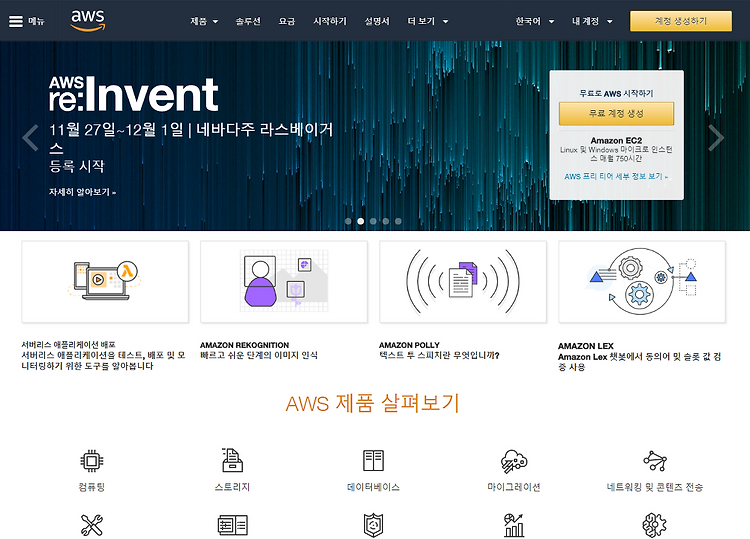Image resolution: width=750 pixels, height=539 pixels.
Task: Open the serverless application Lambda thumbnail
Action: click(x=105, y=282)
